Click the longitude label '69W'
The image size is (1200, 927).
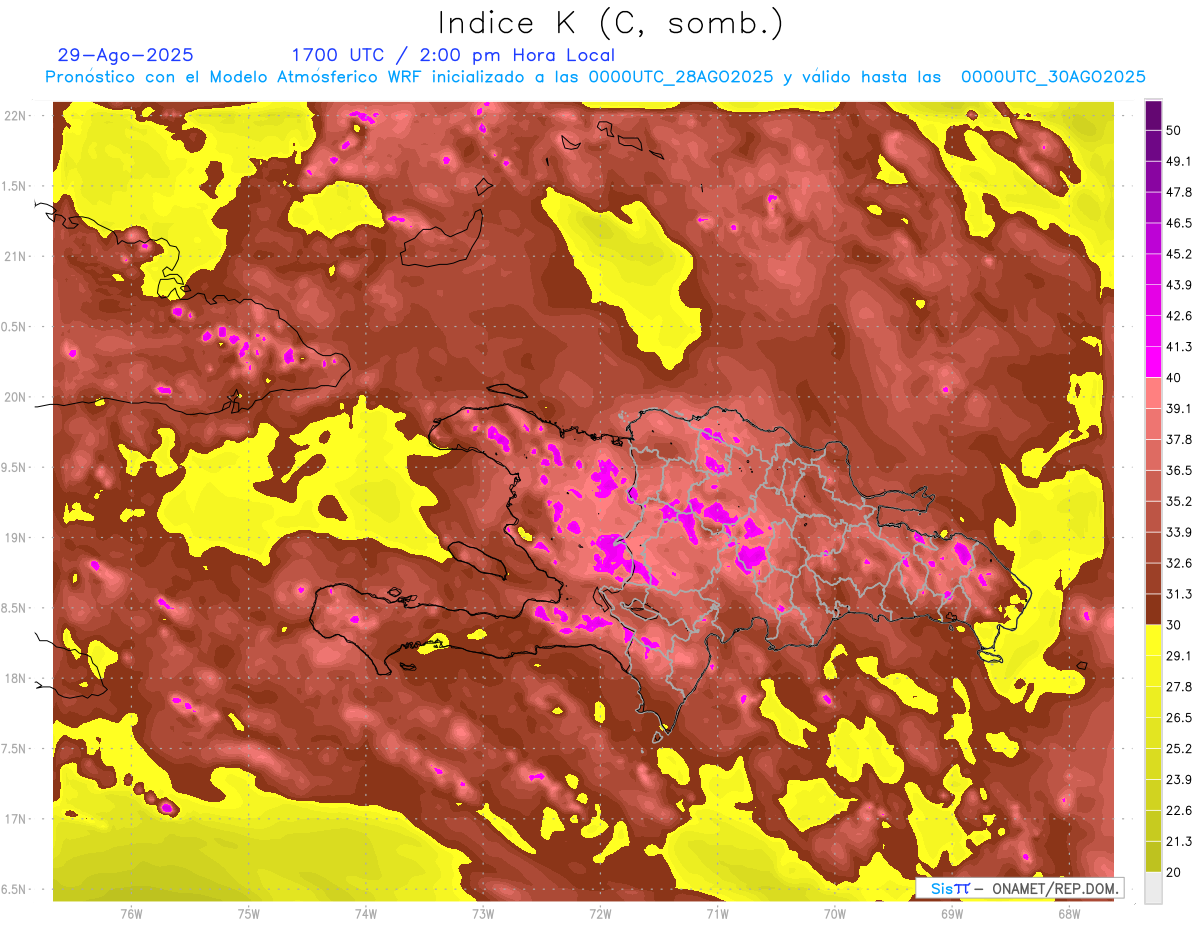tap(951, 913)
